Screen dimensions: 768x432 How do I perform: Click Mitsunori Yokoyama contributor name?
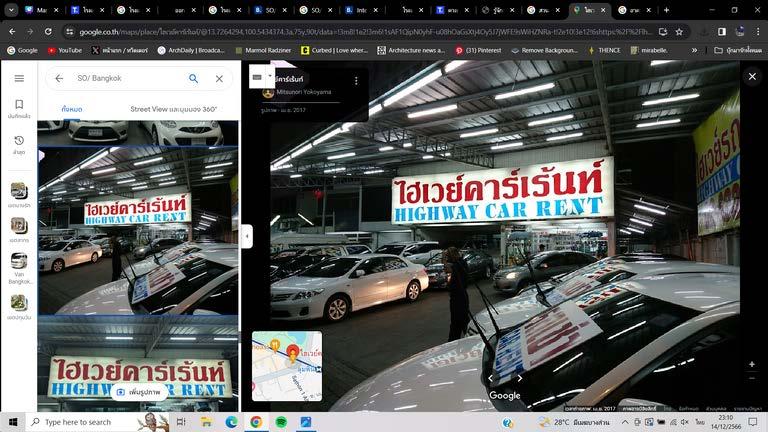(x=304, y=92)
